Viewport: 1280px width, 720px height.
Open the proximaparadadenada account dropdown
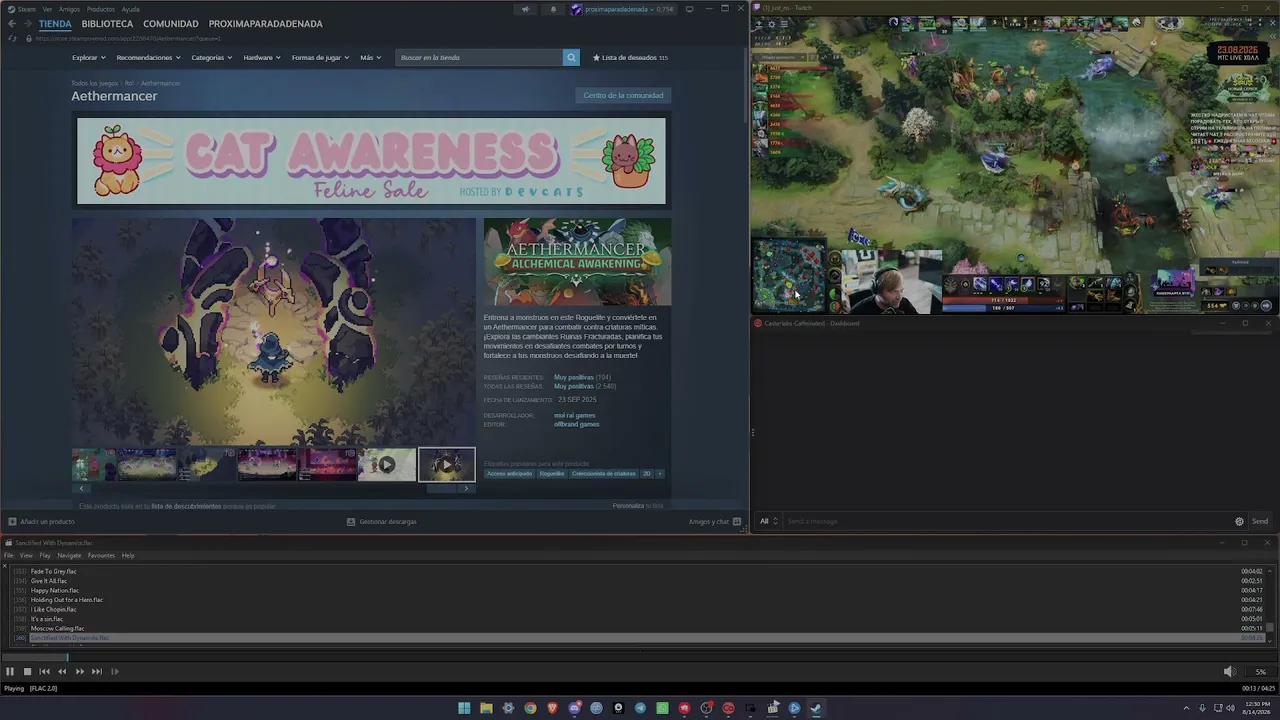coord(622,9)
